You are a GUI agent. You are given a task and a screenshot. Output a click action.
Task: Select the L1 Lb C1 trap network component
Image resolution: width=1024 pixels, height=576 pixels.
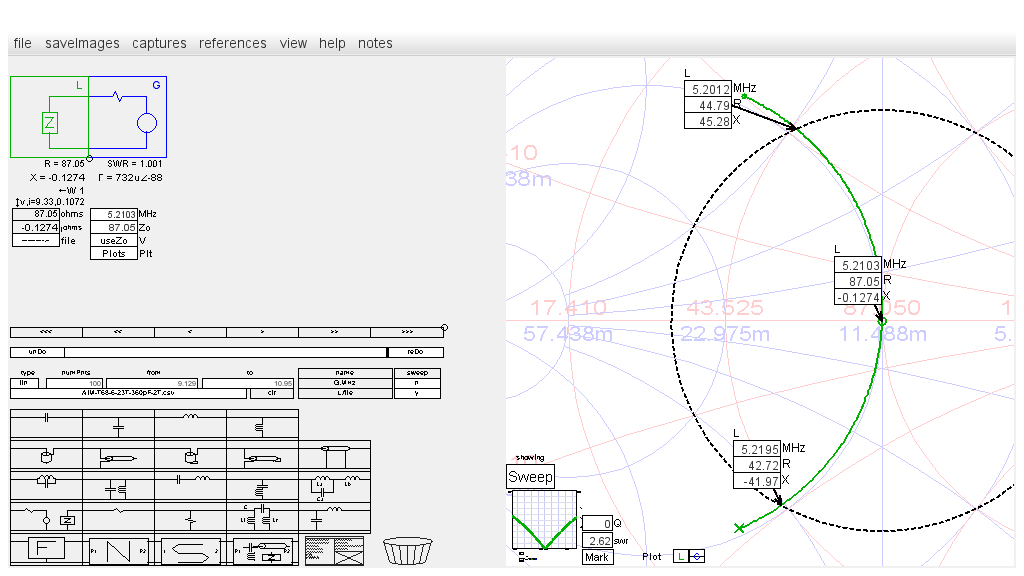(334, 487)
